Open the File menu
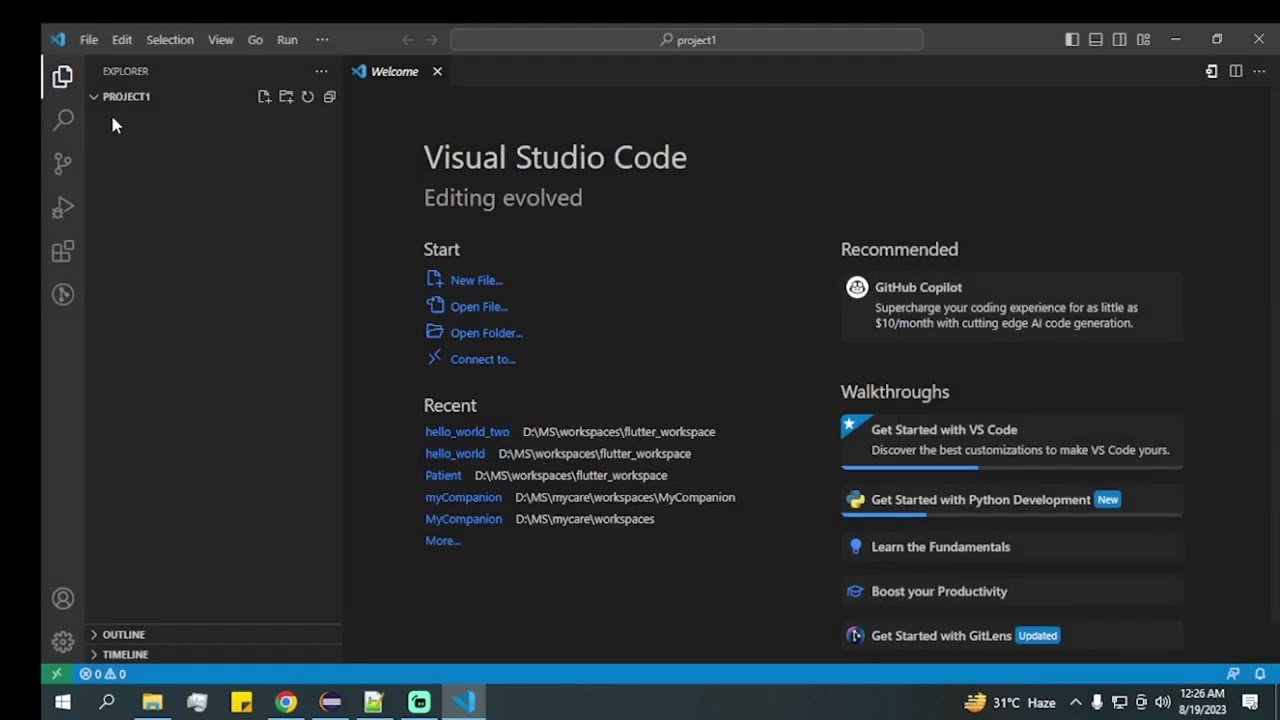The image size is (1280, 720). (x=89, y=40)
